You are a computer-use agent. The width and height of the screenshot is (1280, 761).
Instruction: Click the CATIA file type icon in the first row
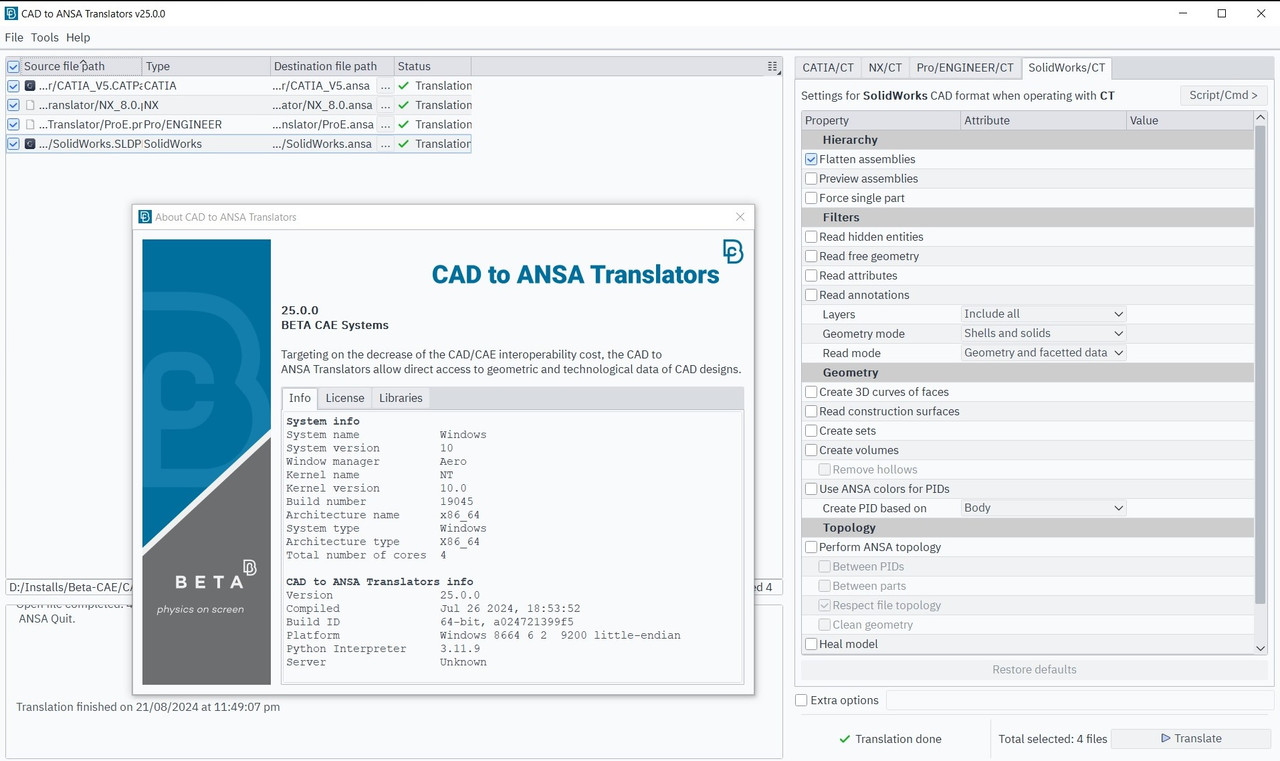click(x=29, y=86)
